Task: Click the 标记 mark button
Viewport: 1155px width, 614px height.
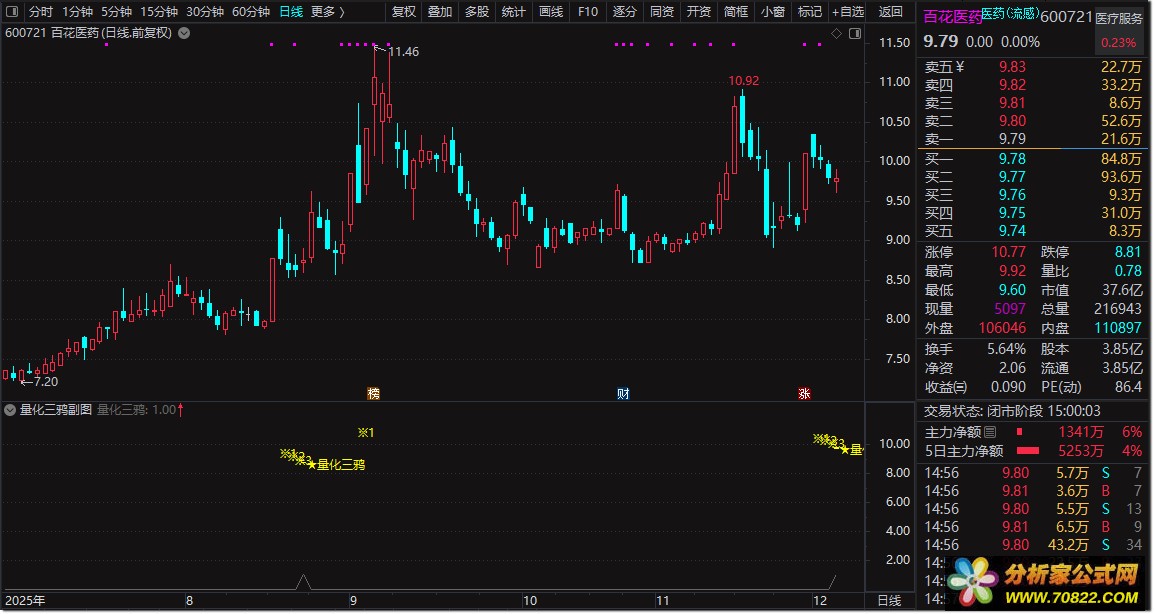Action: point(810,12)
